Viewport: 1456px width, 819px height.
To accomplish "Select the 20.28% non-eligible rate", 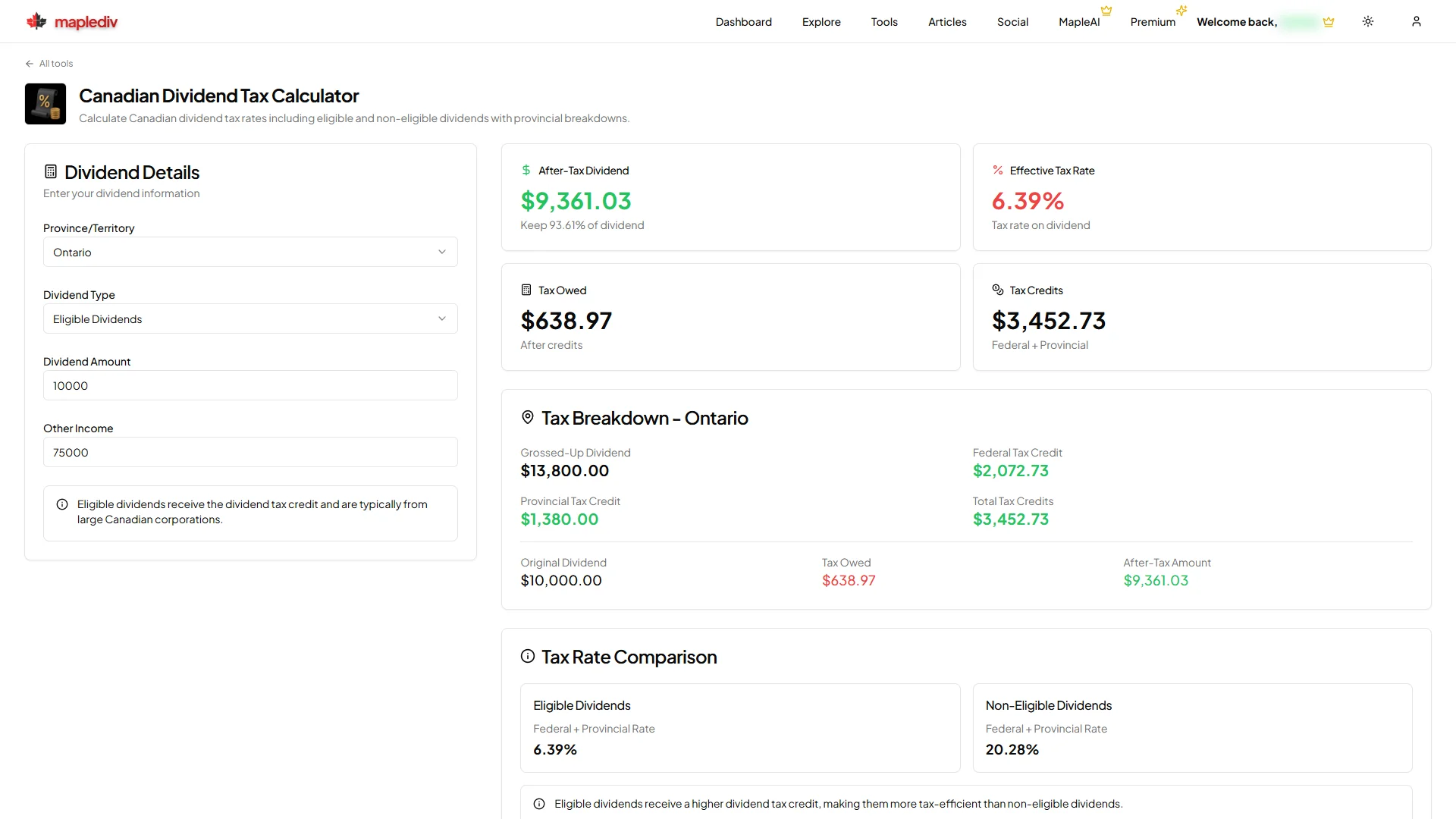I will point(1012,750).
